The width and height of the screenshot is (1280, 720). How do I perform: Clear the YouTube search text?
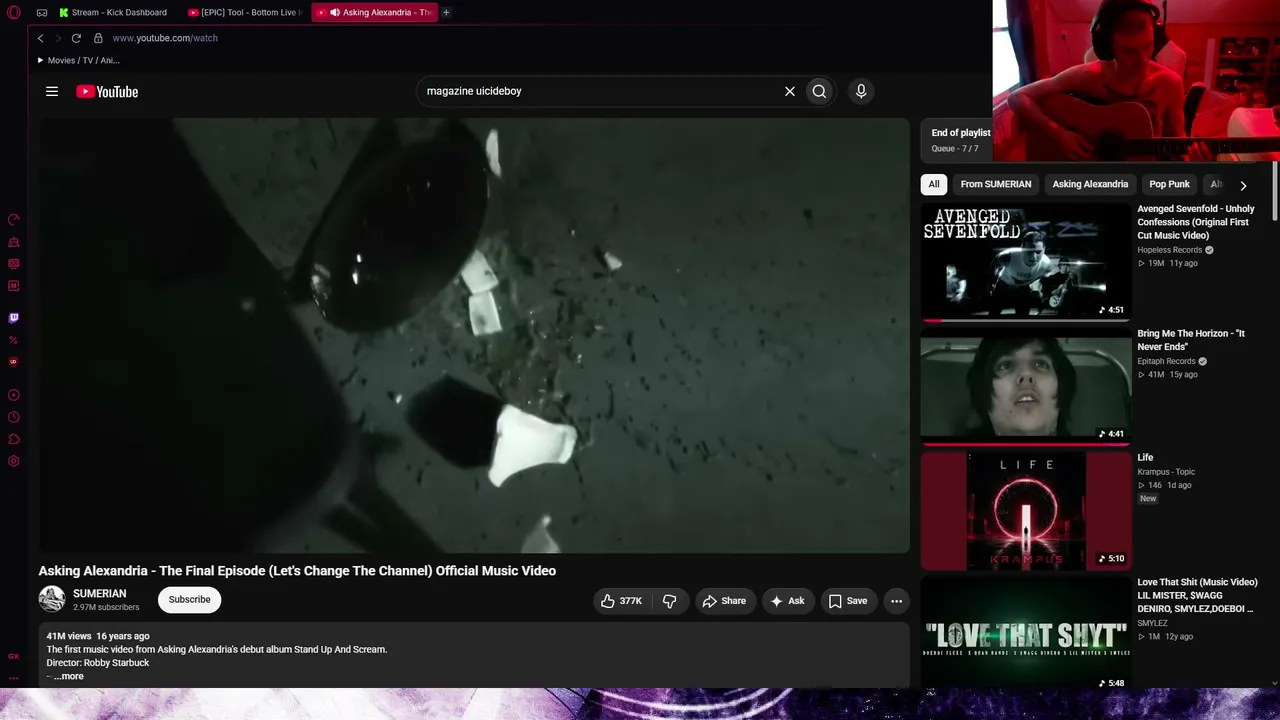pyautogui.click(x=790, y=91)
